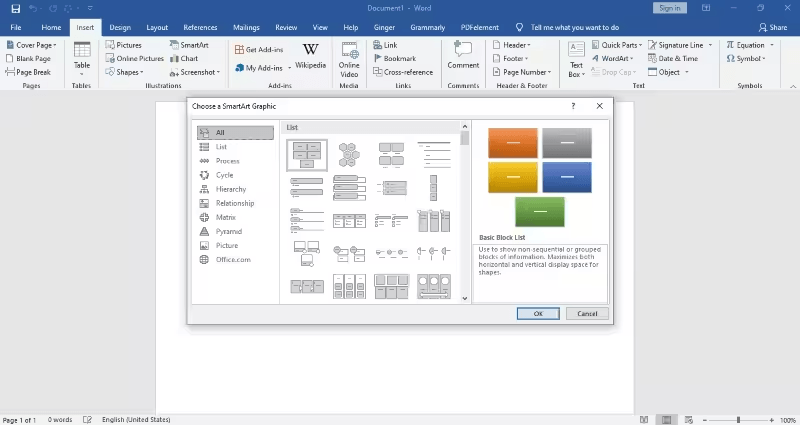Image resolution: width=800 pixels, height=425 pixels.
Task: Click the Help question mark in the dialog
Action: (x=573, y=105)
